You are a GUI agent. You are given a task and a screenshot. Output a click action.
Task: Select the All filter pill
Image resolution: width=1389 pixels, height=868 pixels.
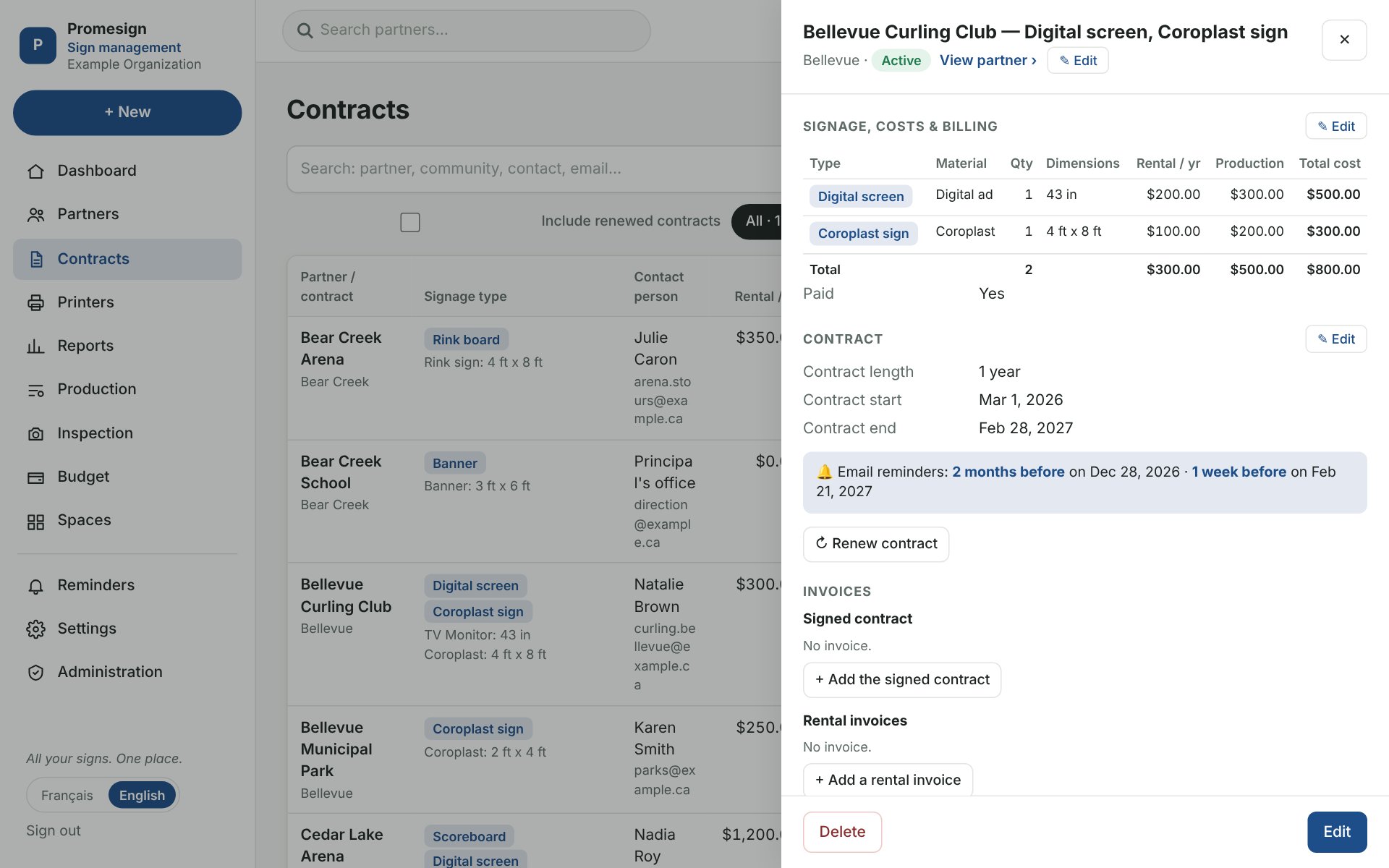(758, 221)
